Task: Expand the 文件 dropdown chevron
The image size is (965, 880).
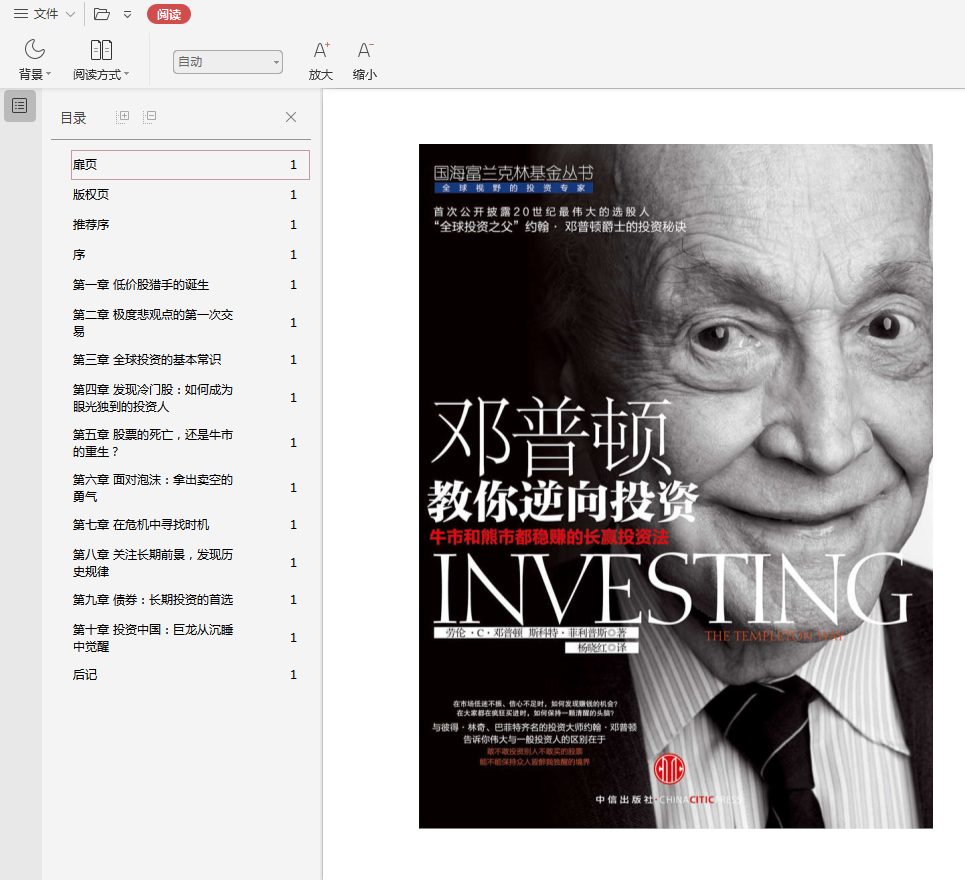Action: [70, 14]
